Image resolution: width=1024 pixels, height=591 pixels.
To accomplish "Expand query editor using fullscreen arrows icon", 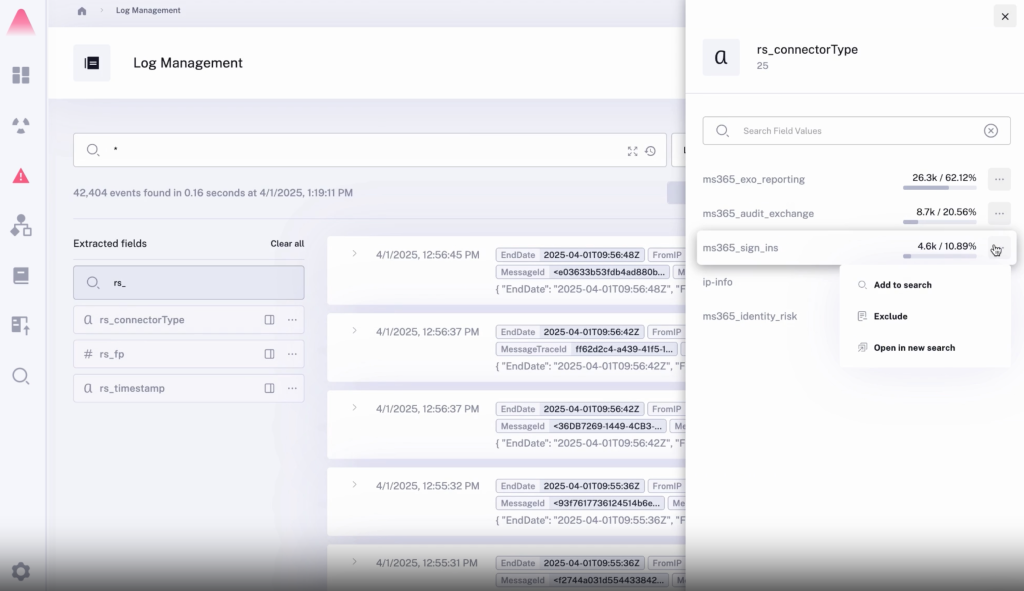I will 632,151.
